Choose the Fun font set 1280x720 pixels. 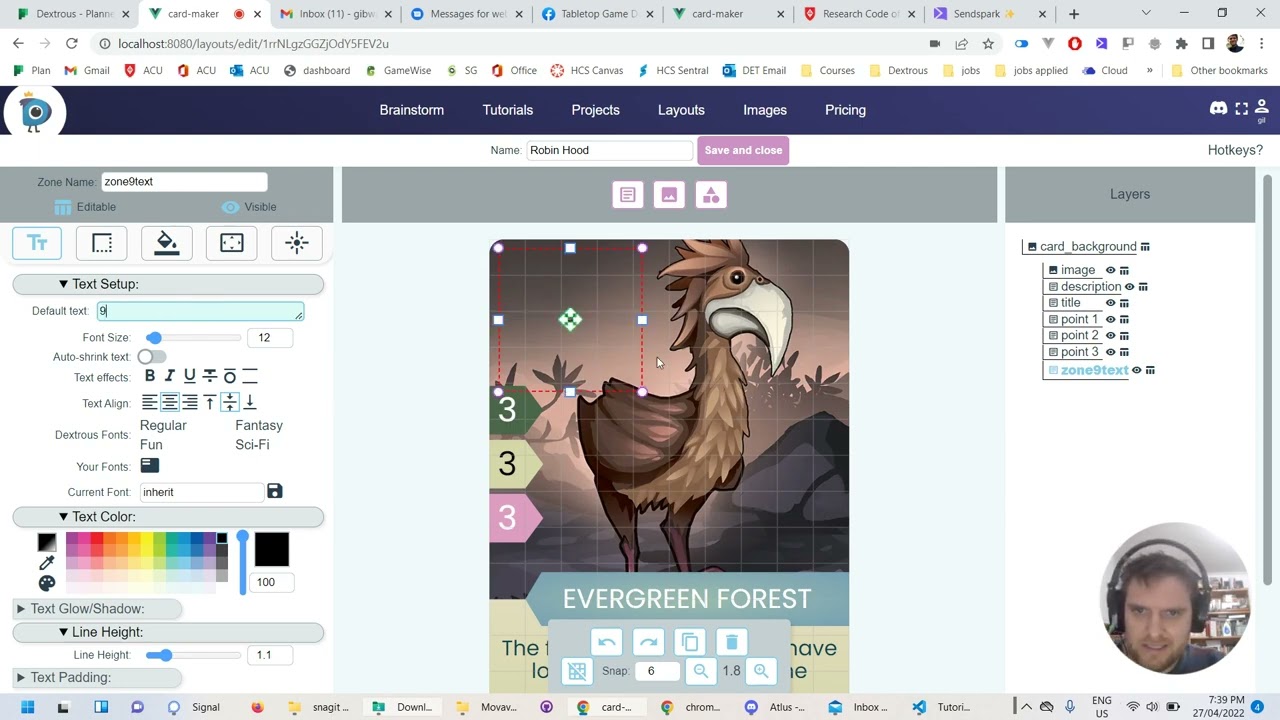coord(151,445)
